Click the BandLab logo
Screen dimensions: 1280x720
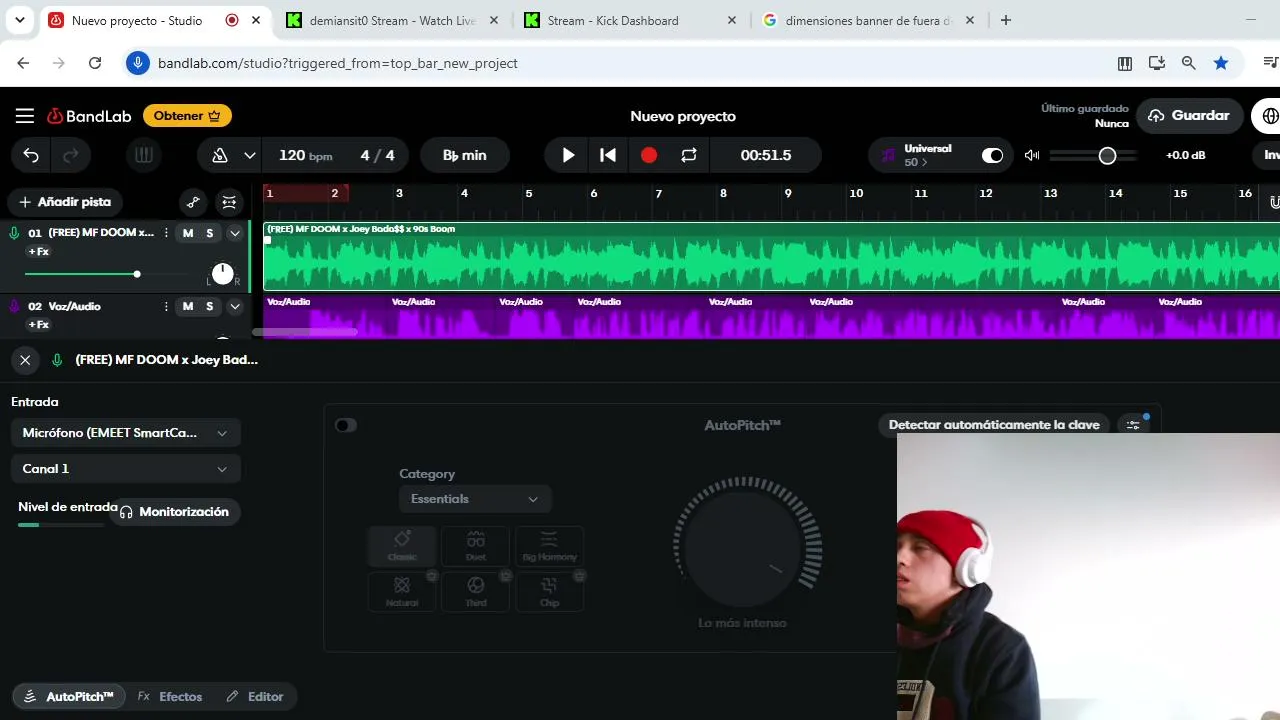(89, 116)
